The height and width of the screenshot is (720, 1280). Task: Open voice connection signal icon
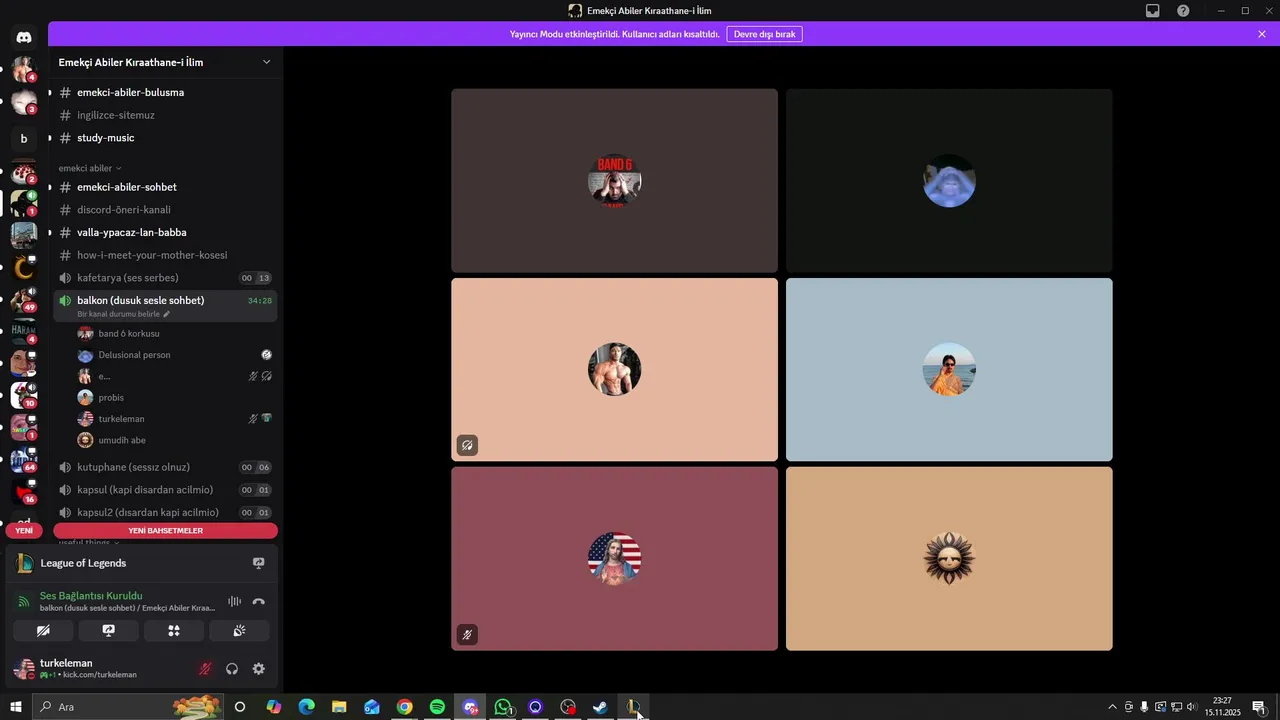23,601
